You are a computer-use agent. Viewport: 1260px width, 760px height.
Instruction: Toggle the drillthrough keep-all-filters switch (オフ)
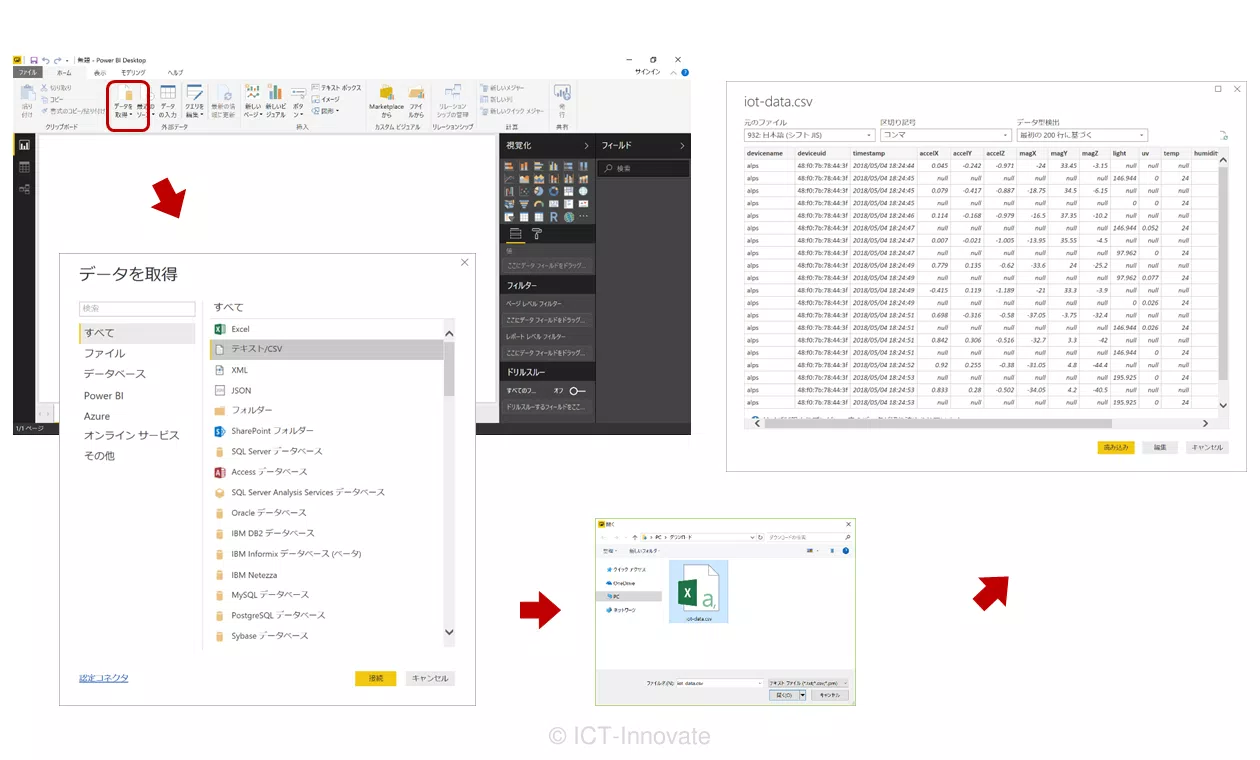pyautogui.click(x=577, y=390)
